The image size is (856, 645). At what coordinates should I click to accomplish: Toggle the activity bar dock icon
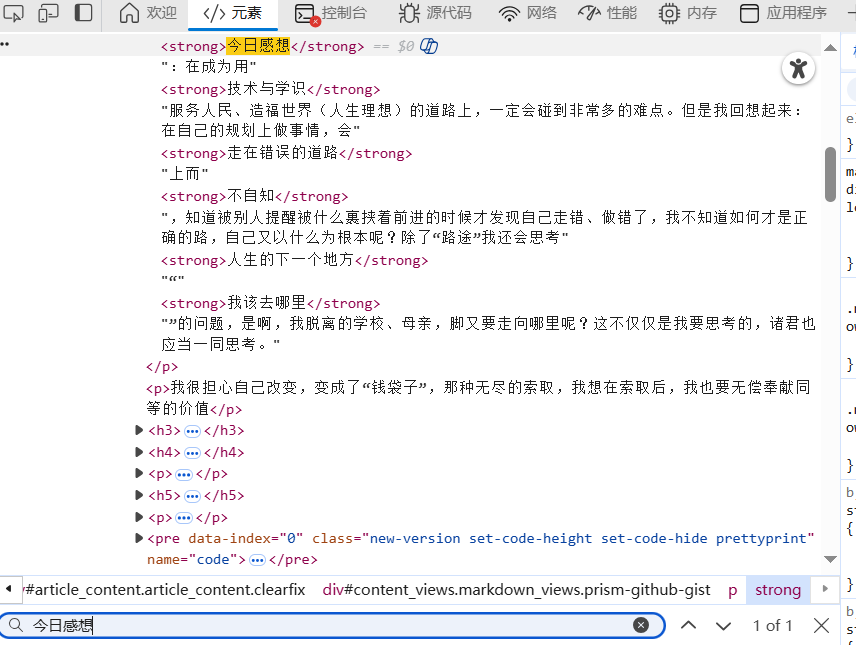tap(83, 13)
